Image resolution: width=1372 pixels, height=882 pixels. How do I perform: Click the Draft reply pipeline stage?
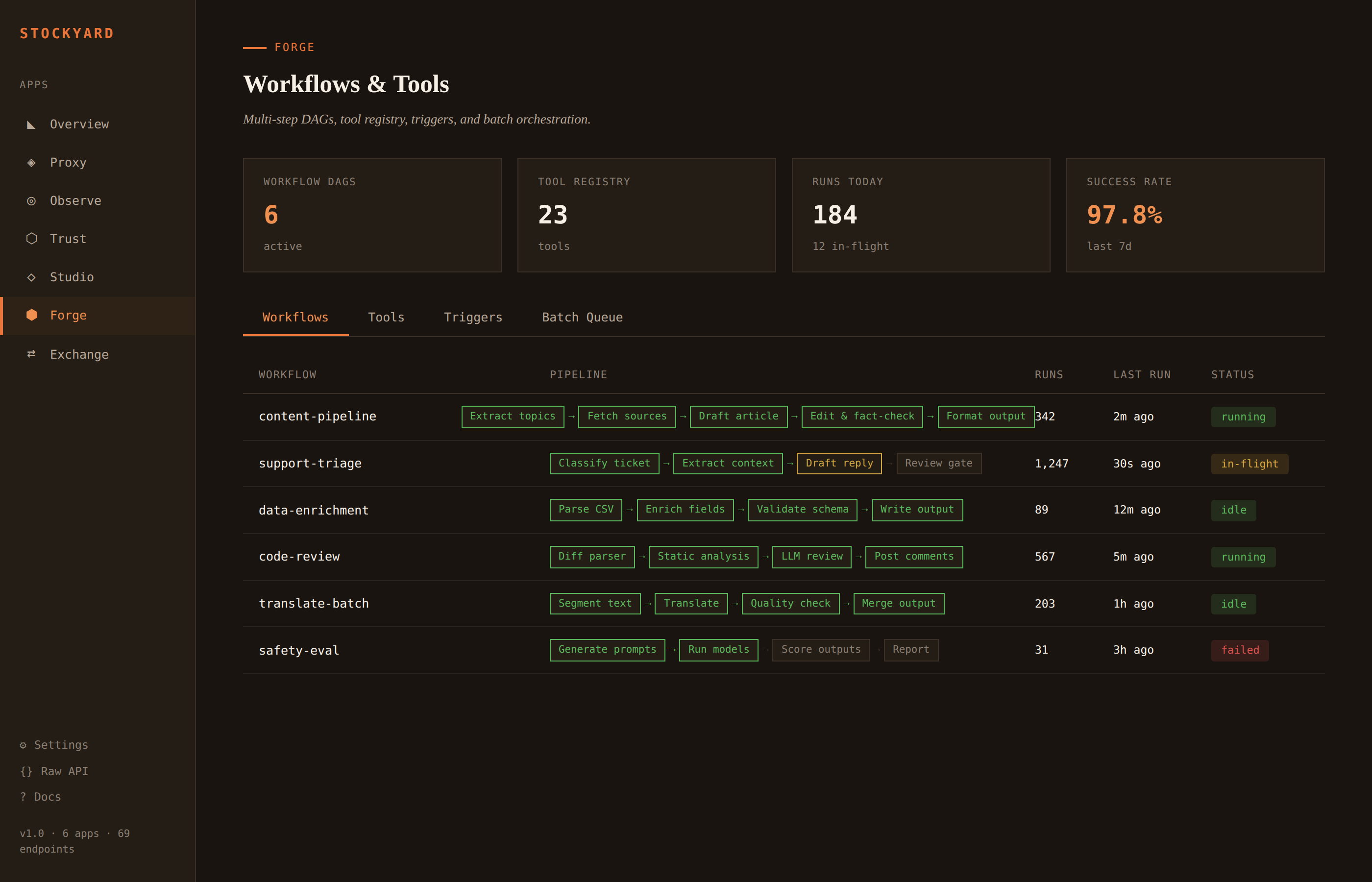coord(839,464)
